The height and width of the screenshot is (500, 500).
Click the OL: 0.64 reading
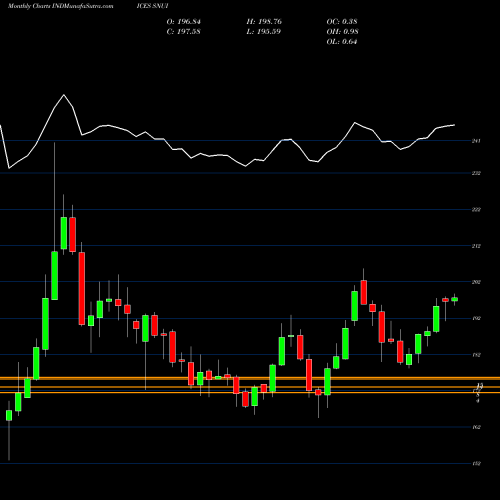coord(342,42)
